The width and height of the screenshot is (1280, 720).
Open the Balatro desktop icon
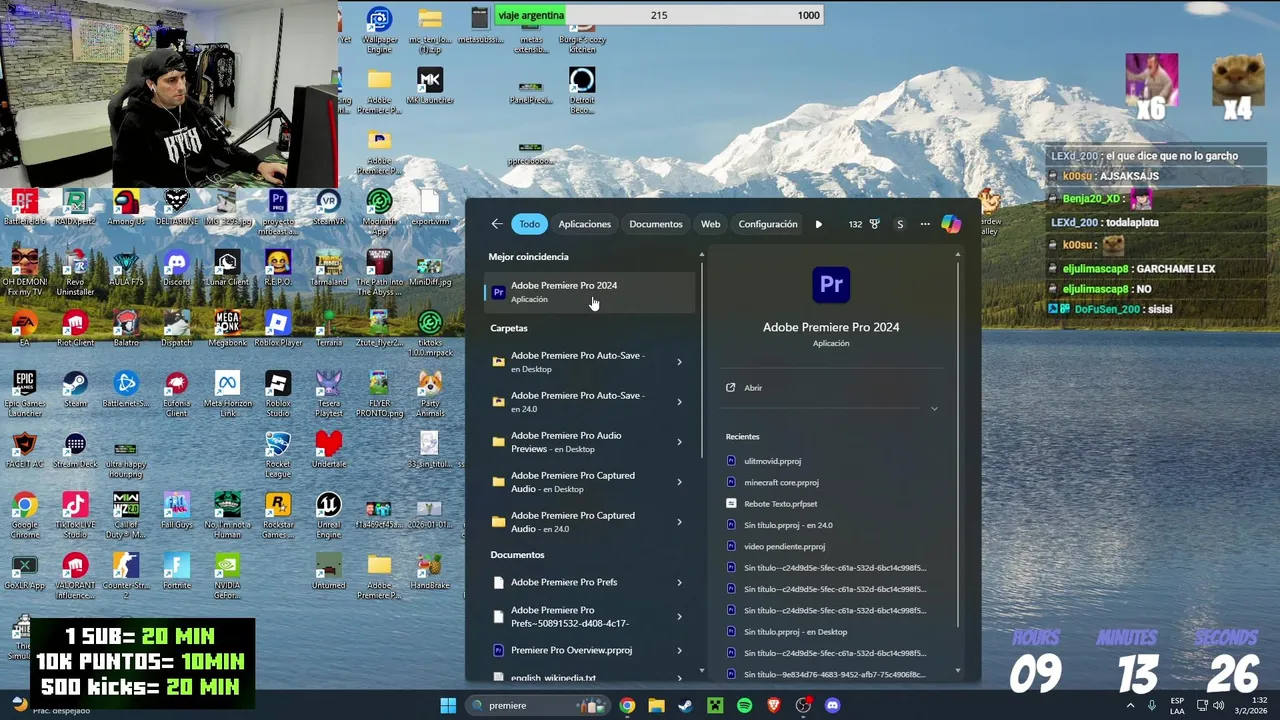tap(126, 329)
